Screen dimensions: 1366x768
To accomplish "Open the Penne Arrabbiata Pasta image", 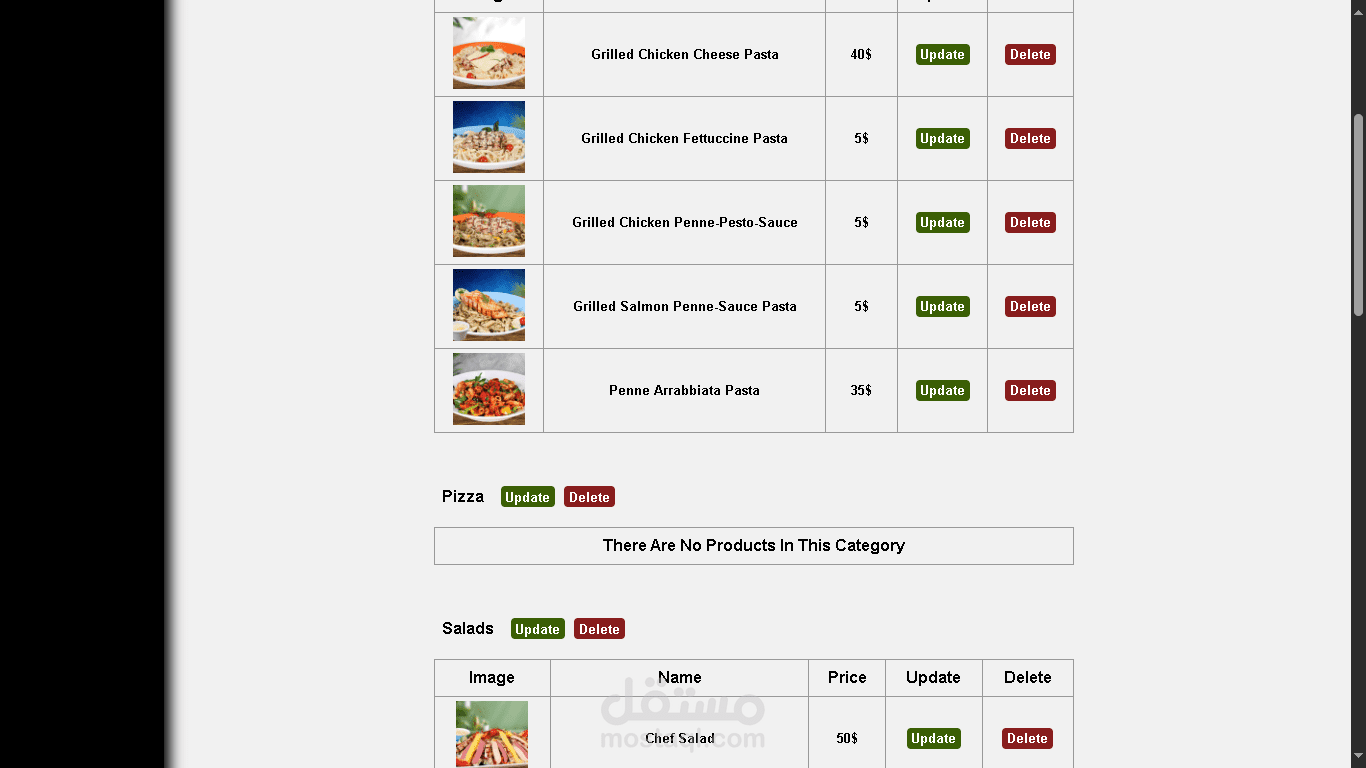I will pyautogui.click(x=489, y=389).
